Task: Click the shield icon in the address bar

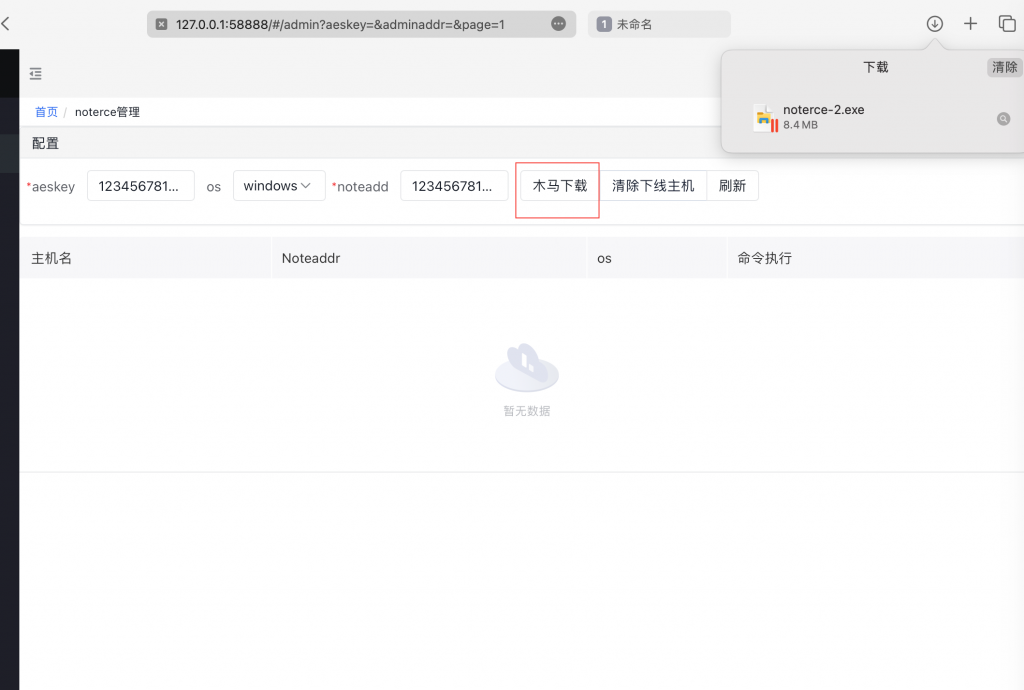Action: click(x=162, y=23)
